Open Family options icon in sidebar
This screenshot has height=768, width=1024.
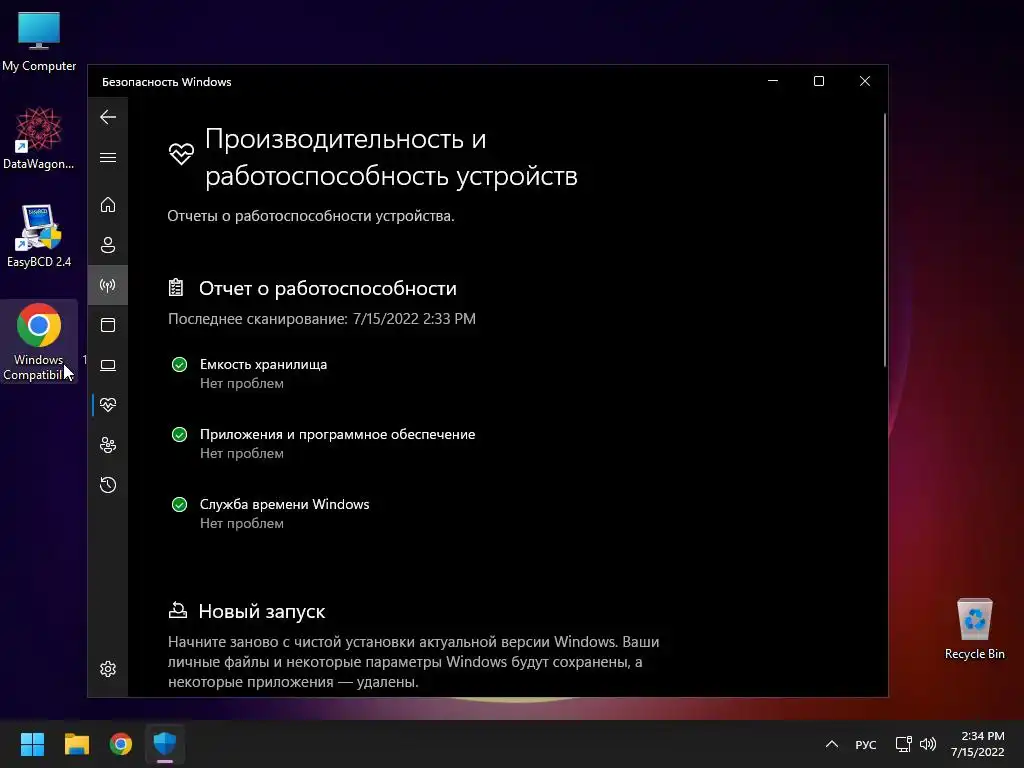(108, 445)
